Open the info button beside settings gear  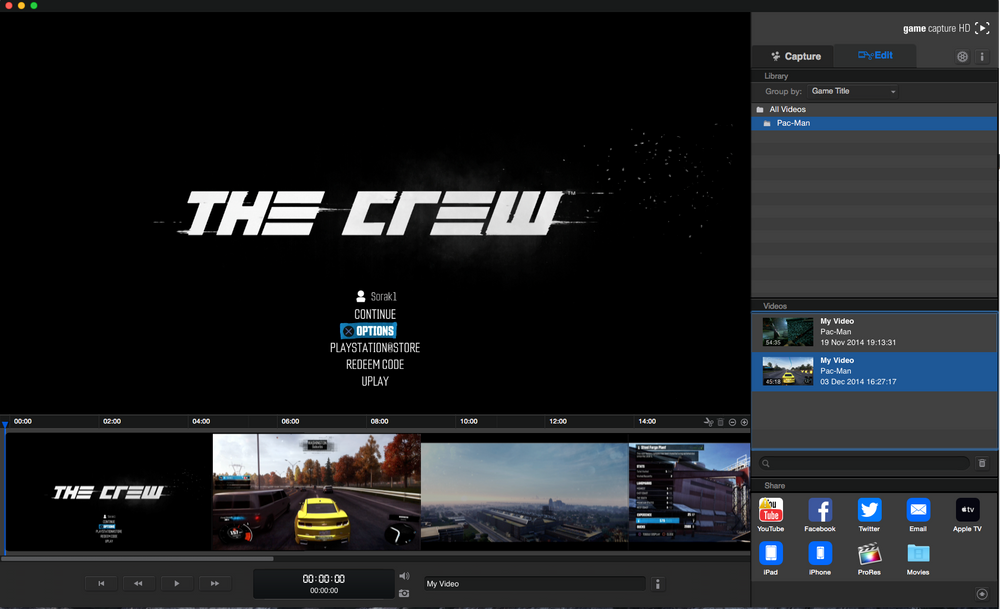point(982,57)
